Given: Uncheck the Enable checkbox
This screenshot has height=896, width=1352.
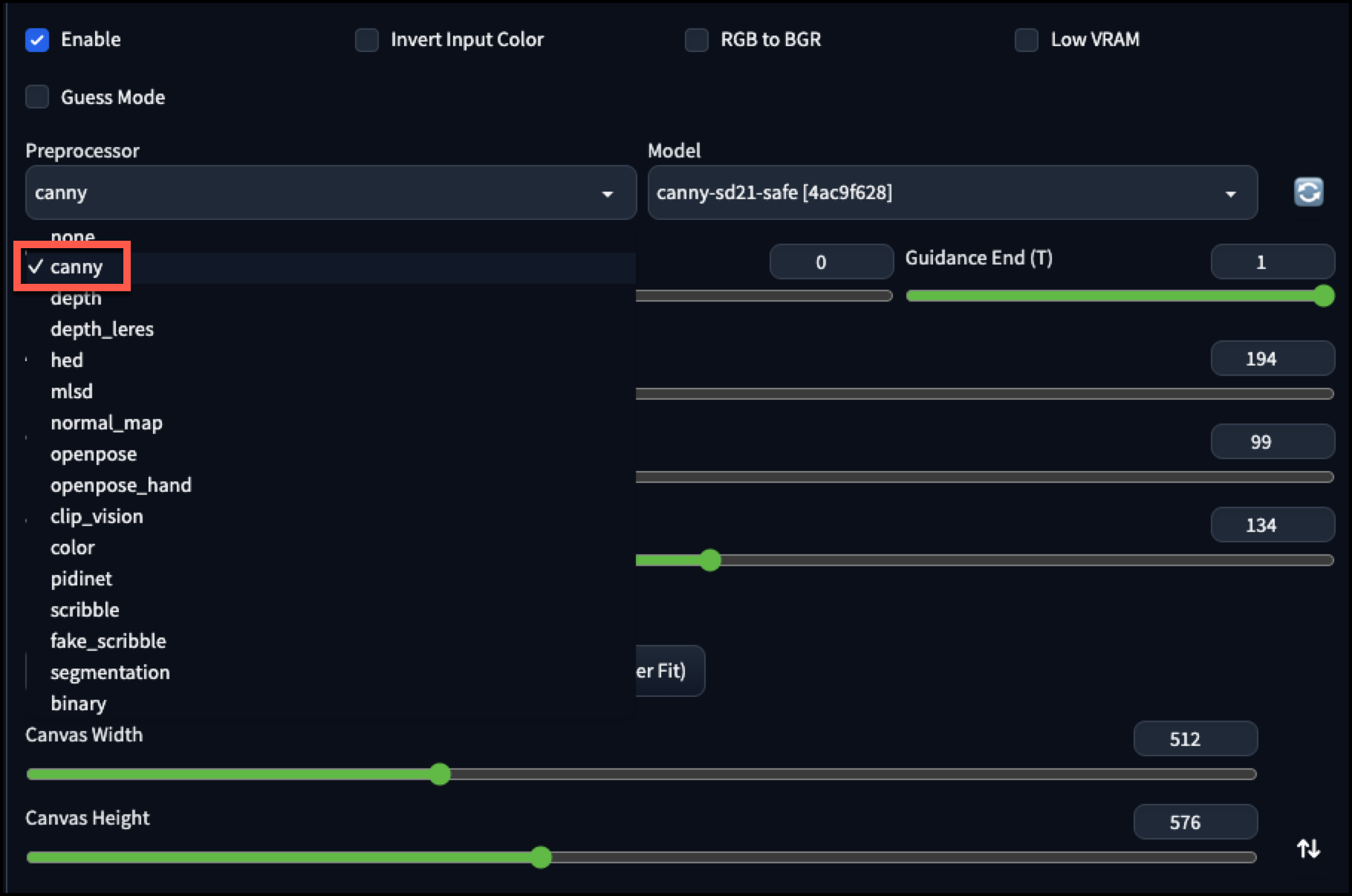Looking at the screenshot, I should pos(37,39).
